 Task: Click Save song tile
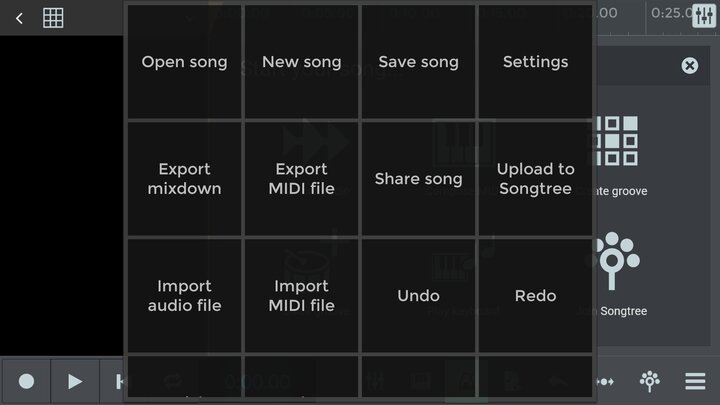pos(418,62)
